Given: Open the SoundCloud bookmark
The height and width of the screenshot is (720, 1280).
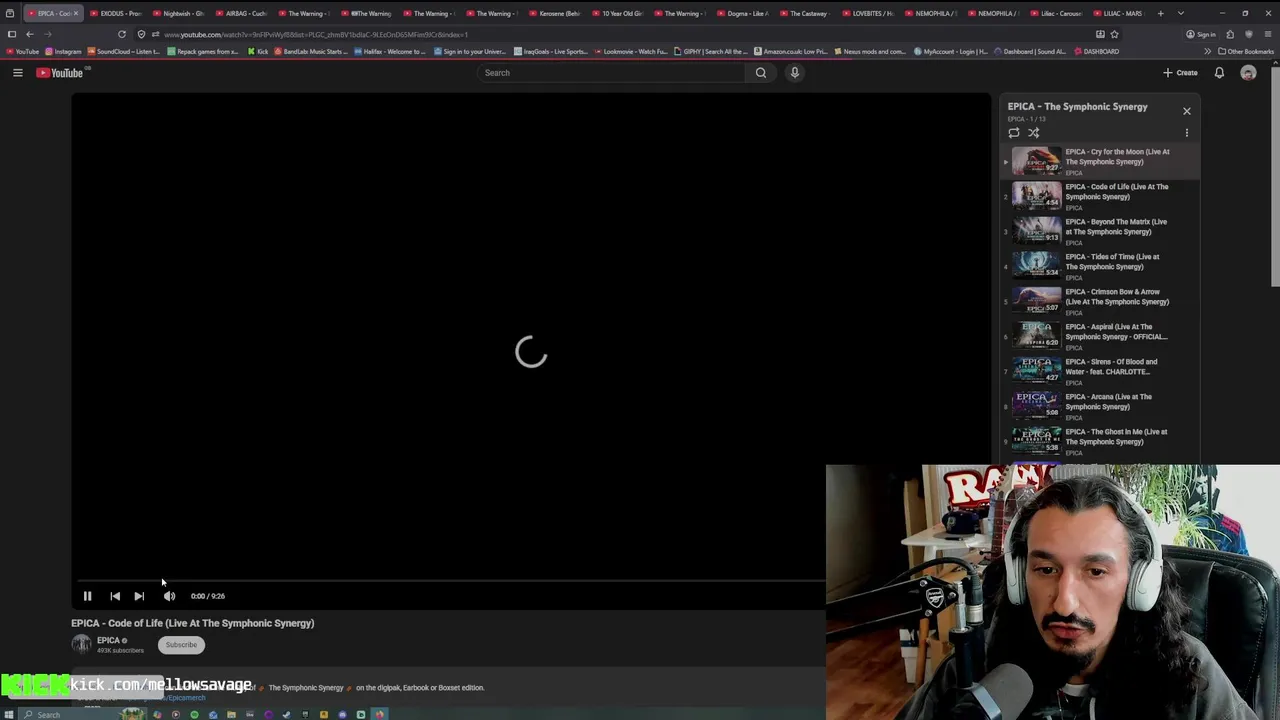Looking at the screenshot, I should (x=123, y=51).
